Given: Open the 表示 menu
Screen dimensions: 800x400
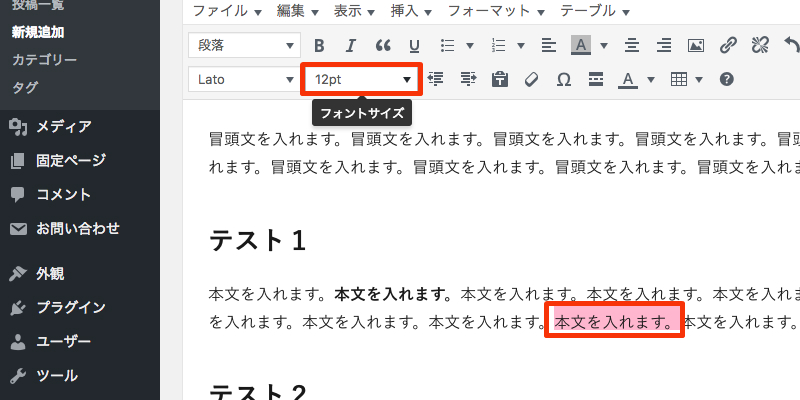Looking at the screenshot, I should tap(355, 11).
